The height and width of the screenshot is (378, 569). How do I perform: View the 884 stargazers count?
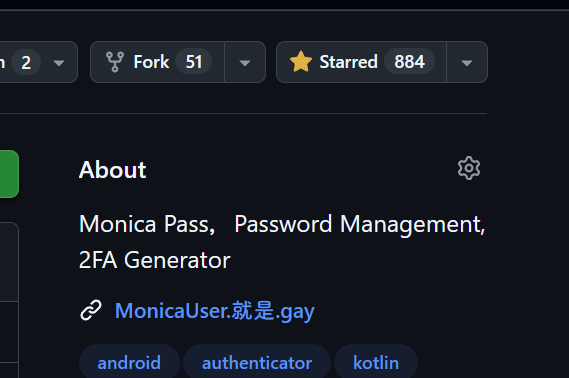coord(409,62)
